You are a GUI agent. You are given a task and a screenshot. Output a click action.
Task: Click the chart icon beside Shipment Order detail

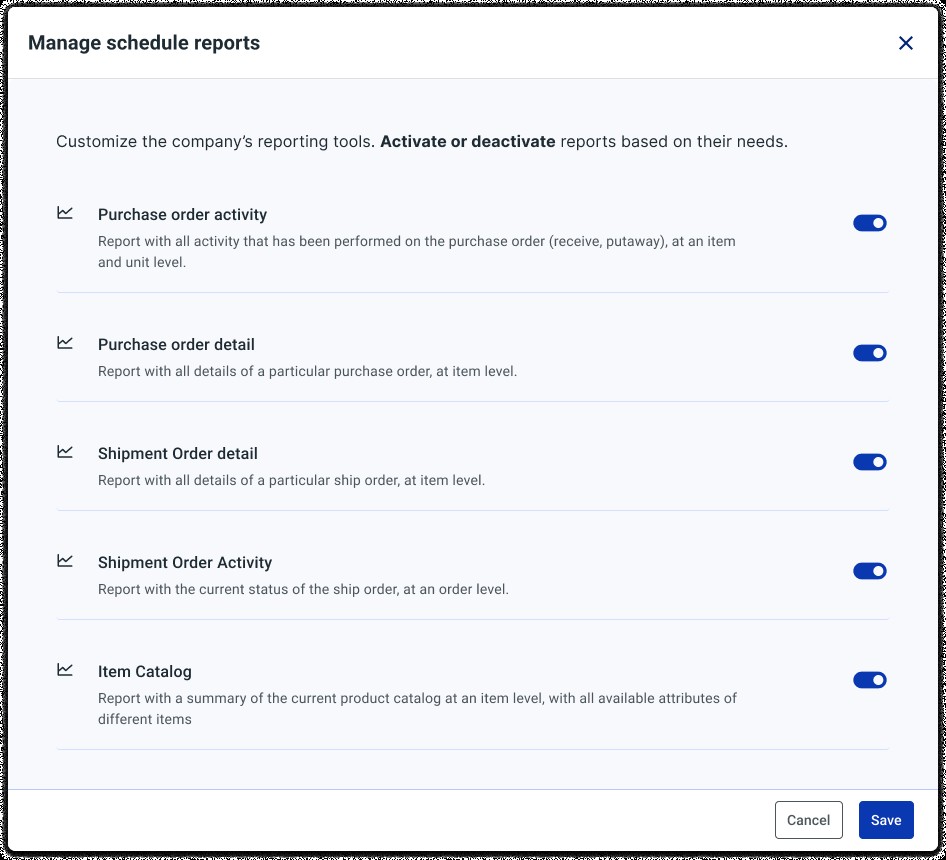pyautogui.click(x=65, y=451)
